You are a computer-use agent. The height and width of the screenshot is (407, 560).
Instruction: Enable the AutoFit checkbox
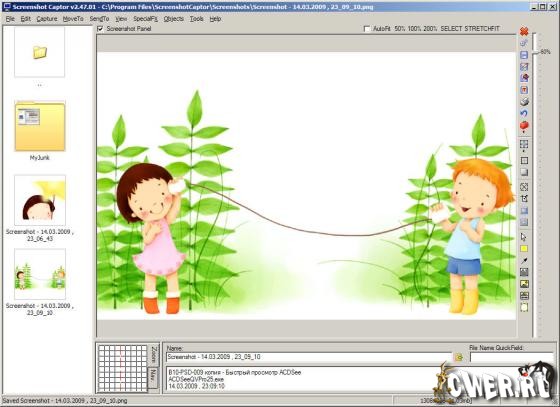[x=367, y=29]
